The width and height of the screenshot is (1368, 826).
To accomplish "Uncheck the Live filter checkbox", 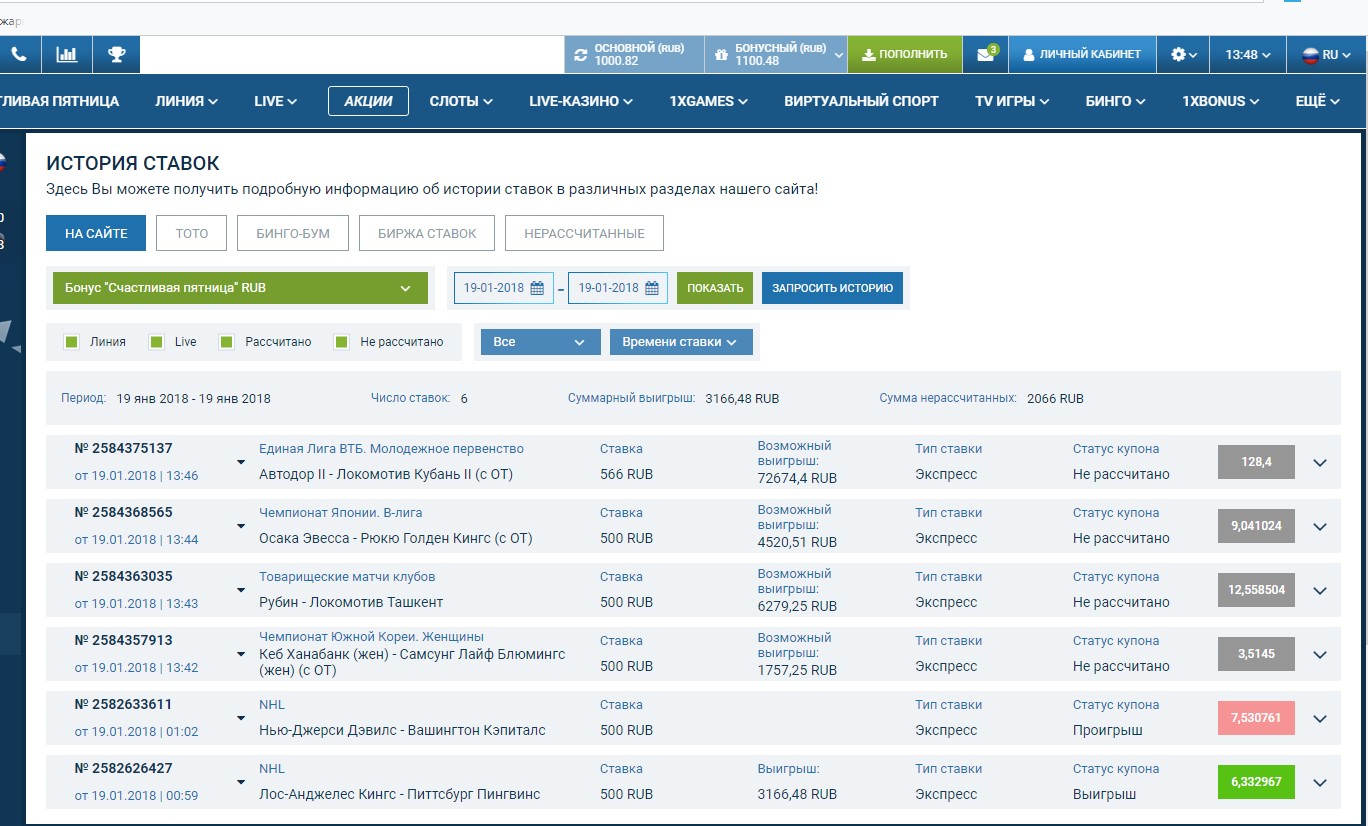I will [x=156, y=342].
